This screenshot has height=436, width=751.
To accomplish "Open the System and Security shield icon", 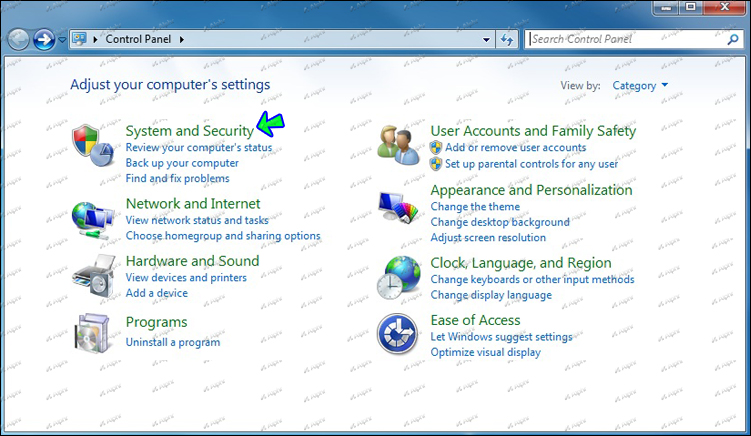I will pos(93,145).
